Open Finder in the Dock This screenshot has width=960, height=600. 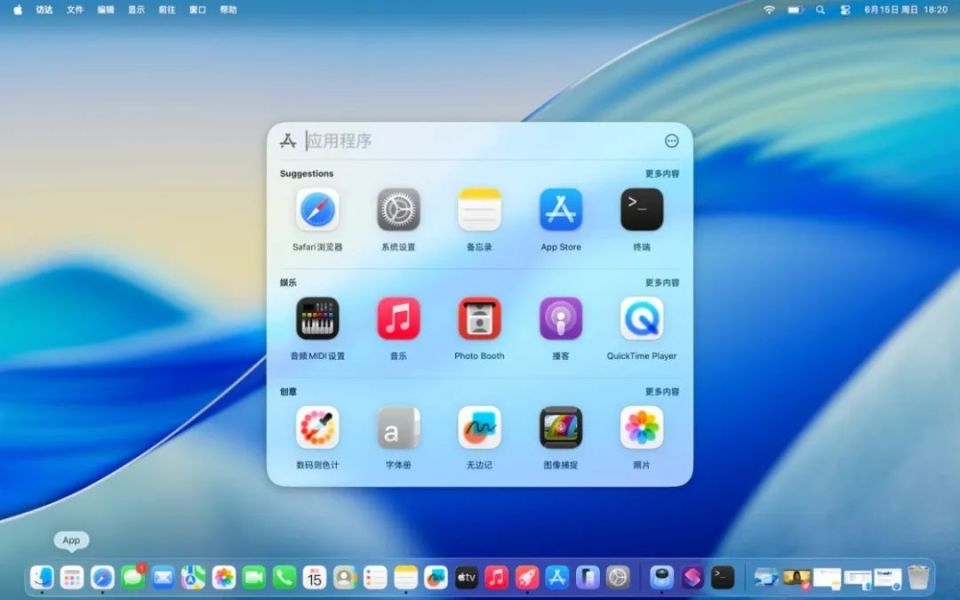click(x=42, y=577)
